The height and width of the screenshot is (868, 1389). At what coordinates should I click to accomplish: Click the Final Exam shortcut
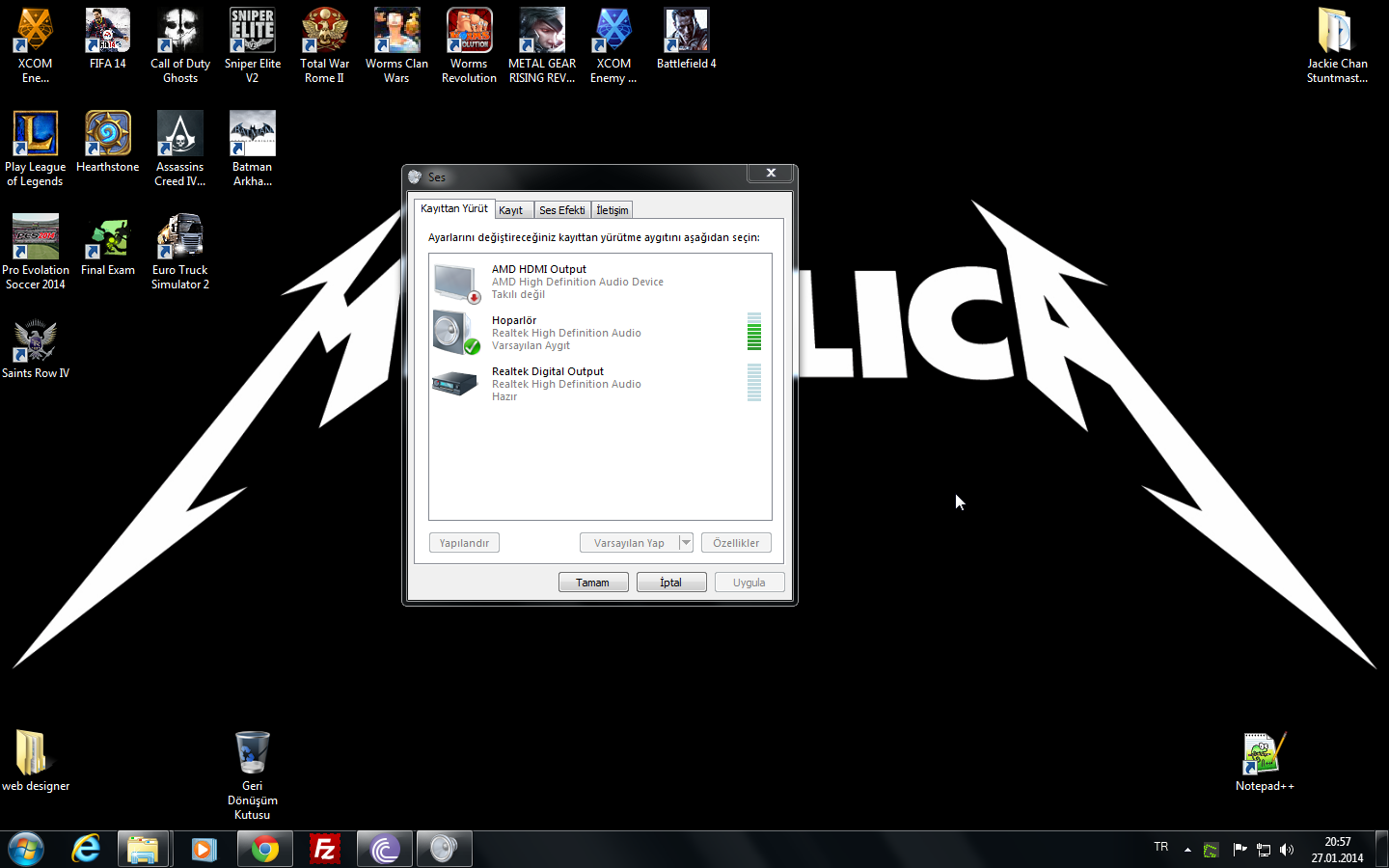click(x=108, y=245)
